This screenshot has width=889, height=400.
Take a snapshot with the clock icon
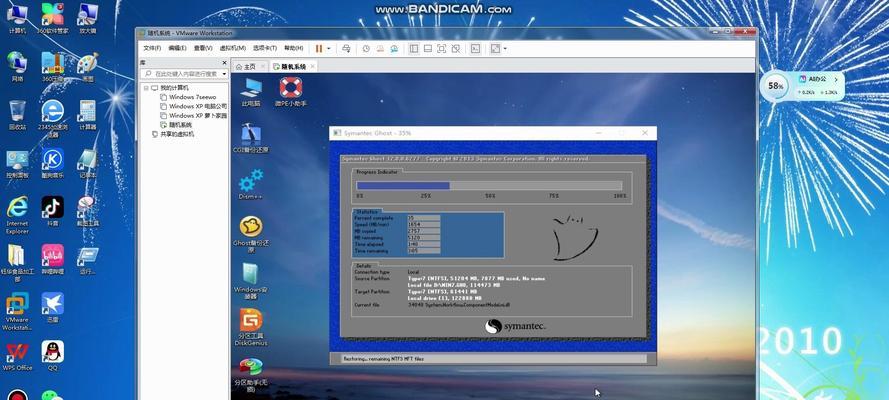coord(366,49)
